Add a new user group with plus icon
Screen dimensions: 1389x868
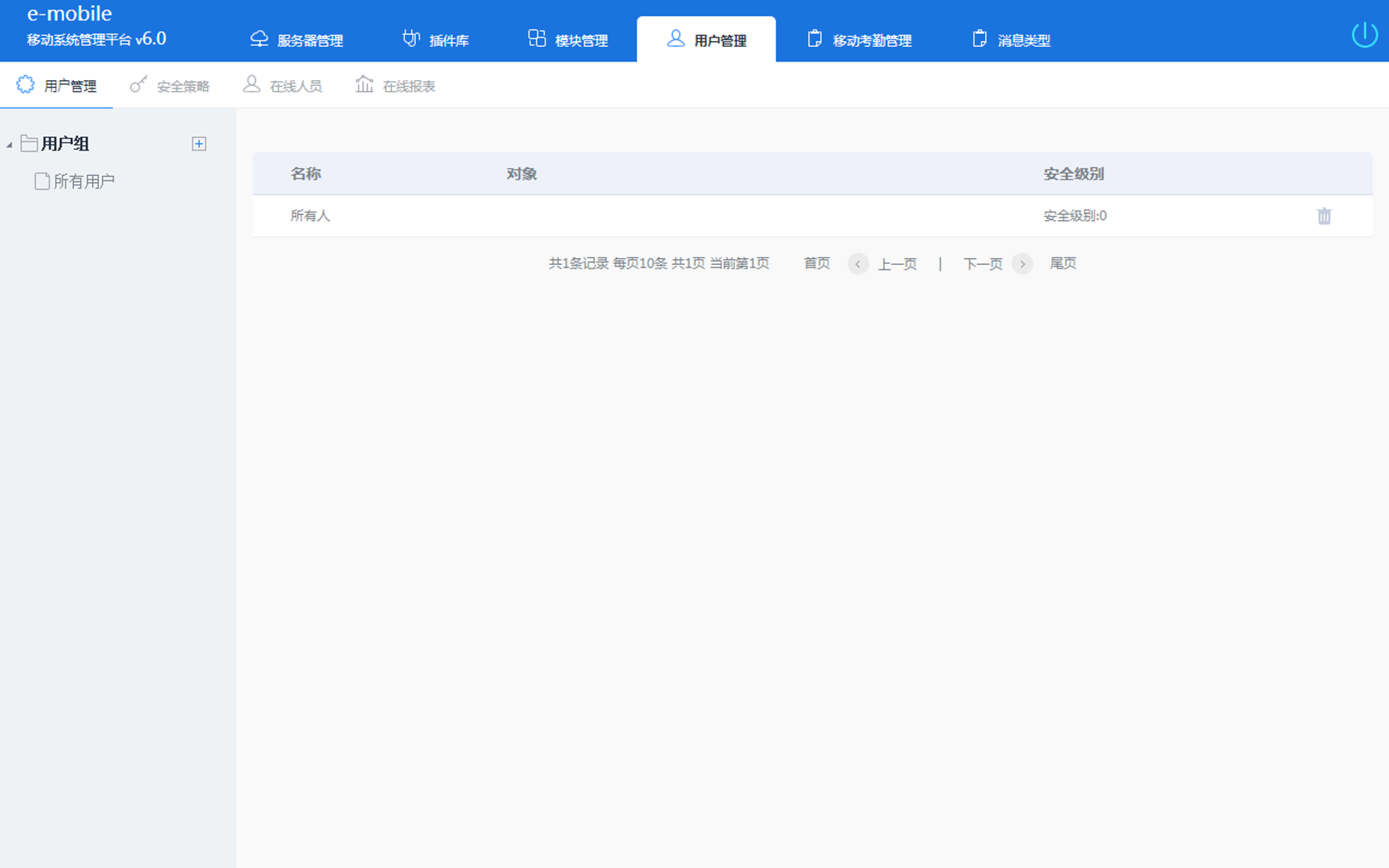pos(199,144)
